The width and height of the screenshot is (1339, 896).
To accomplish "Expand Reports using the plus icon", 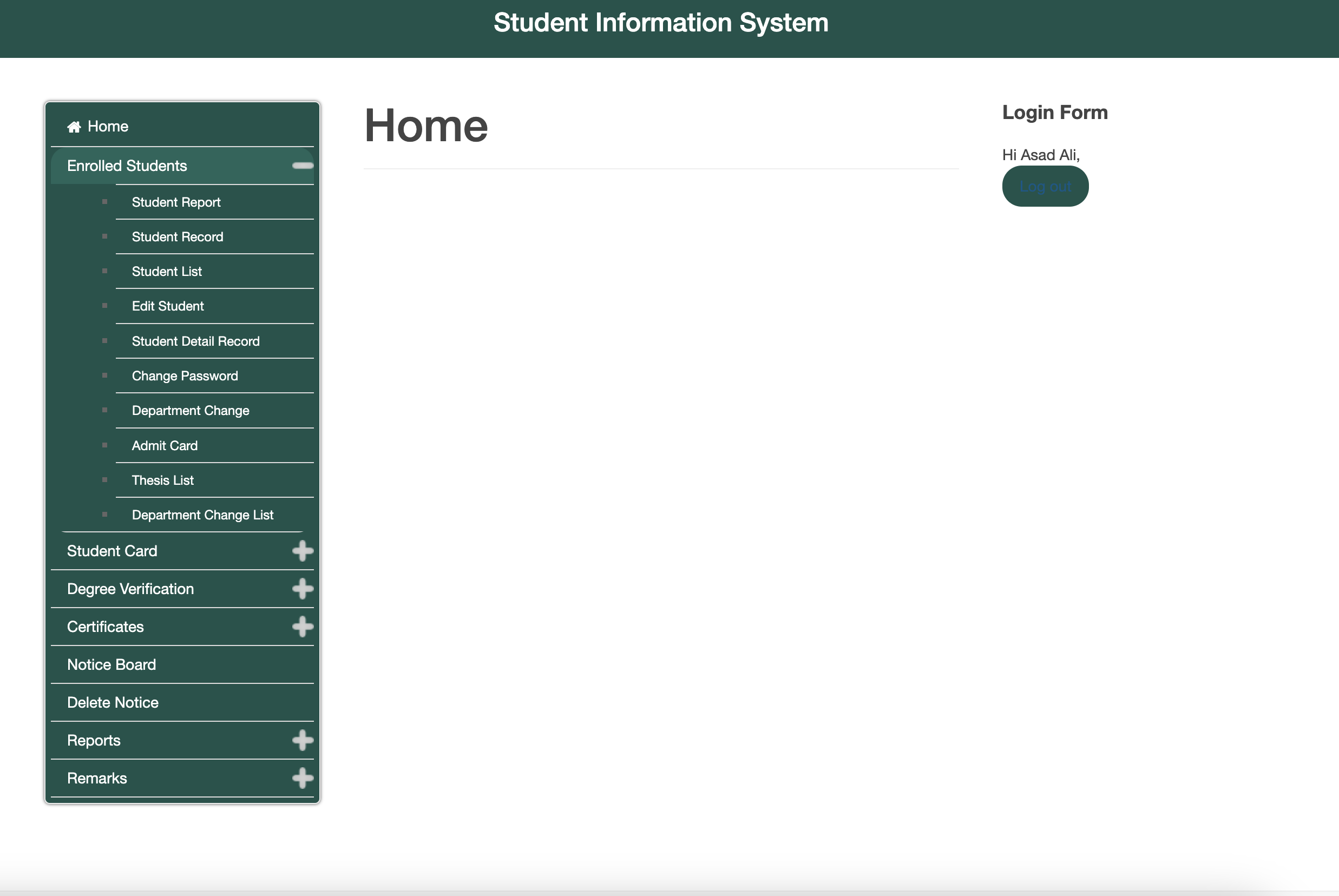I will click(x=303, y=740).
